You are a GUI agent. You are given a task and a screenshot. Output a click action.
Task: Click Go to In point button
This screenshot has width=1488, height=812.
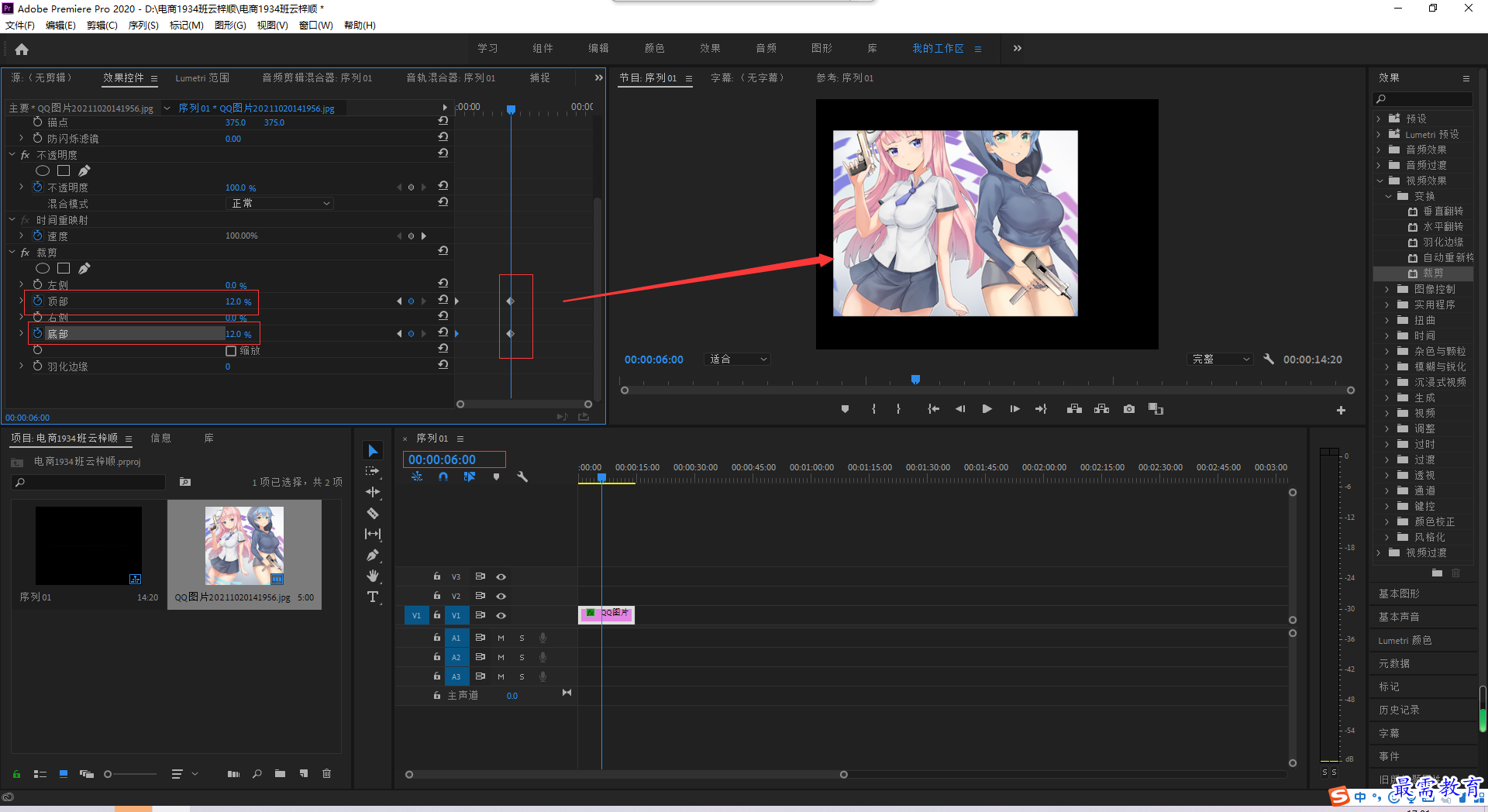tap(934, 409)
